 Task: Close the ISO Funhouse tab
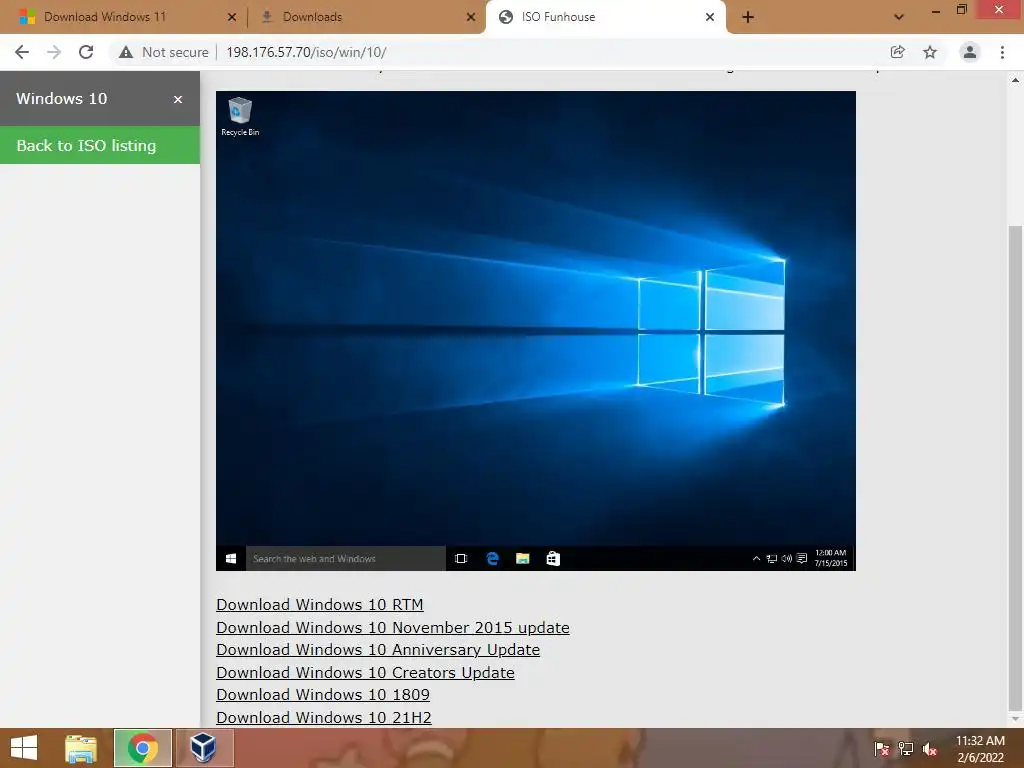710,17
